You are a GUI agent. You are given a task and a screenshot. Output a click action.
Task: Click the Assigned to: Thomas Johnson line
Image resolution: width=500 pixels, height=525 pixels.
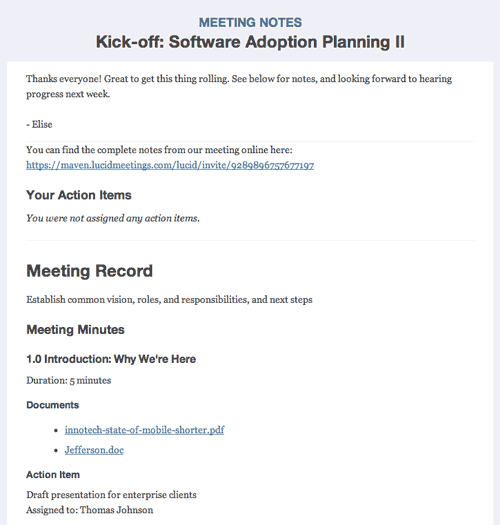click(x=90, y=510)
